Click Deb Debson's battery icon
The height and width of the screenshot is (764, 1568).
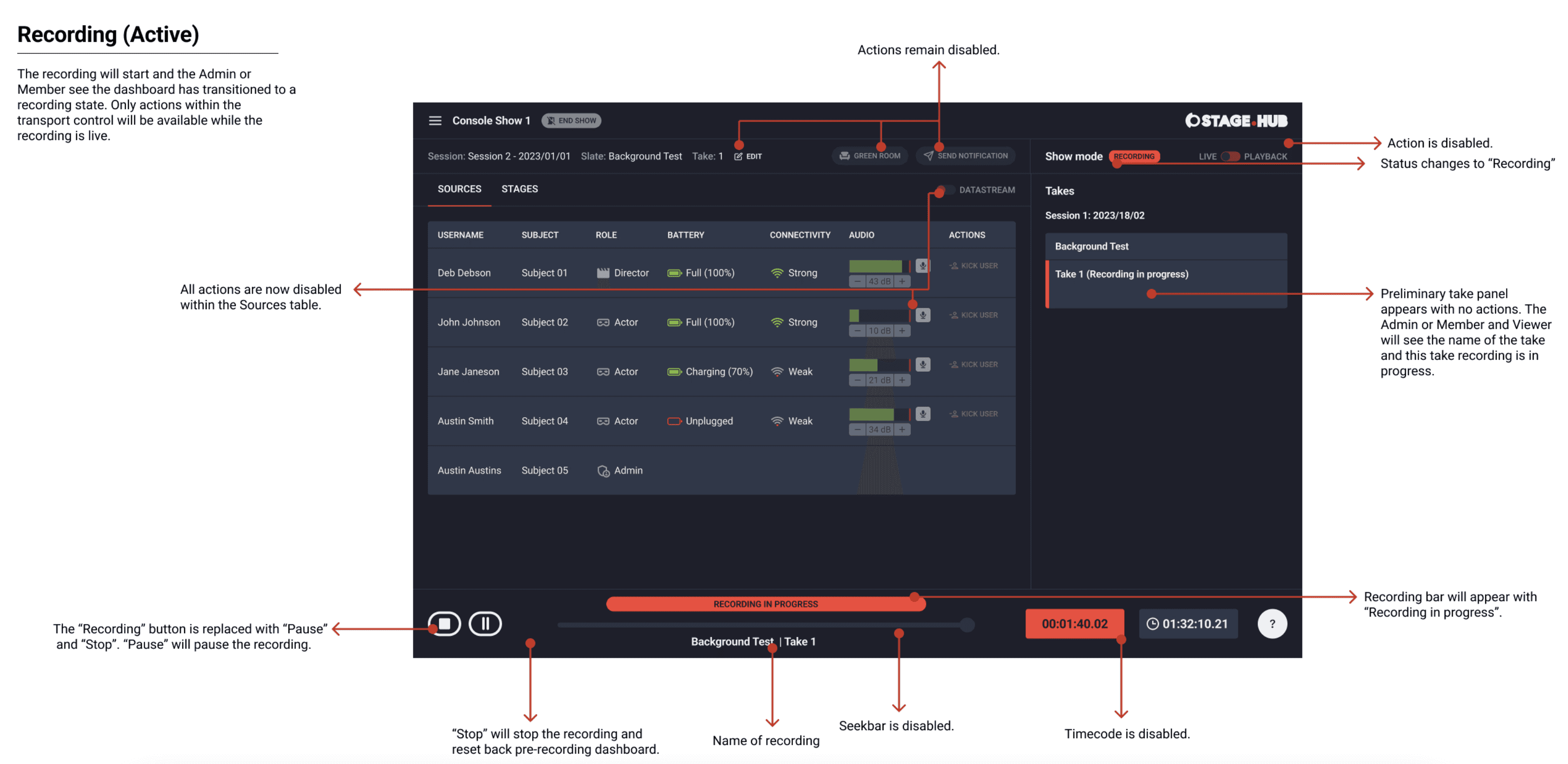tap(674, 273)
